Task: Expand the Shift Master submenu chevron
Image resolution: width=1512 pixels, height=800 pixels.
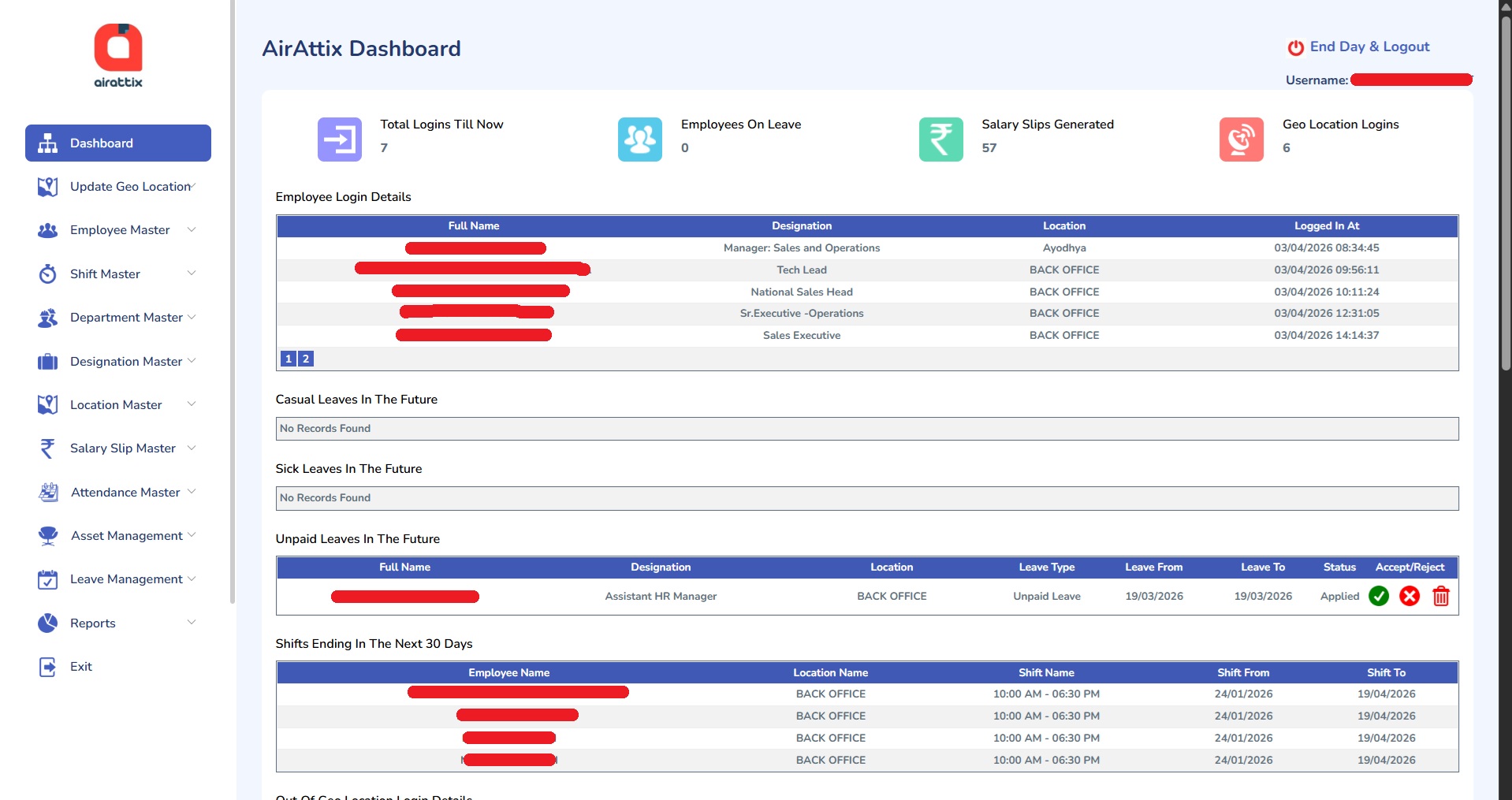Action: (x=192, y=273)
